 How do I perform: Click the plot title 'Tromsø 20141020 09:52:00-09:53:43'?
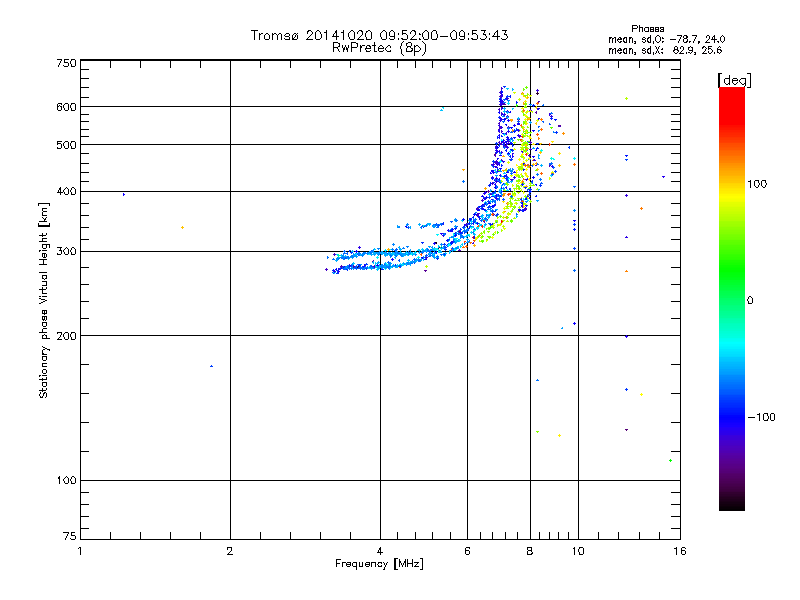[379, 35]
